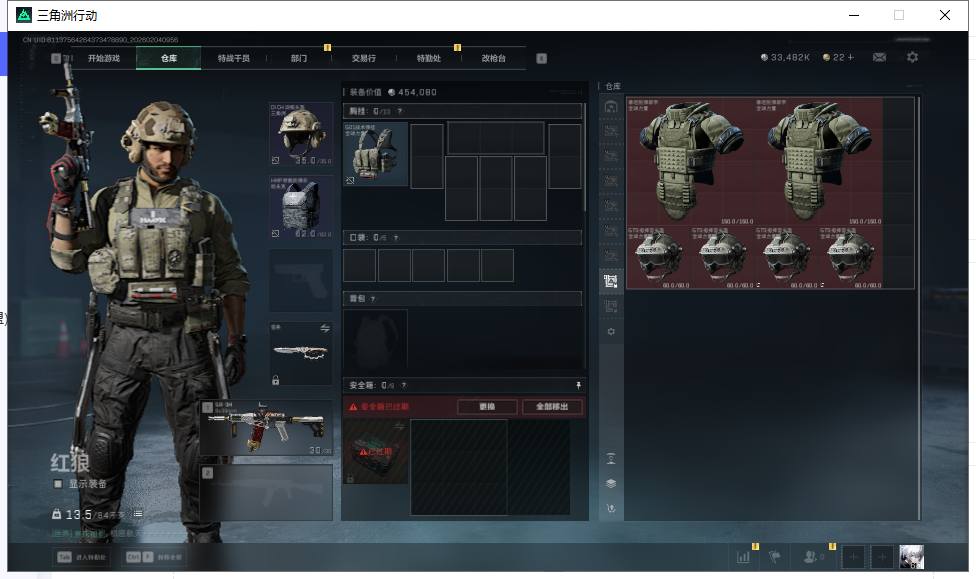Select the rightmost GT5 helmet in stash

(x=850, y=257)
